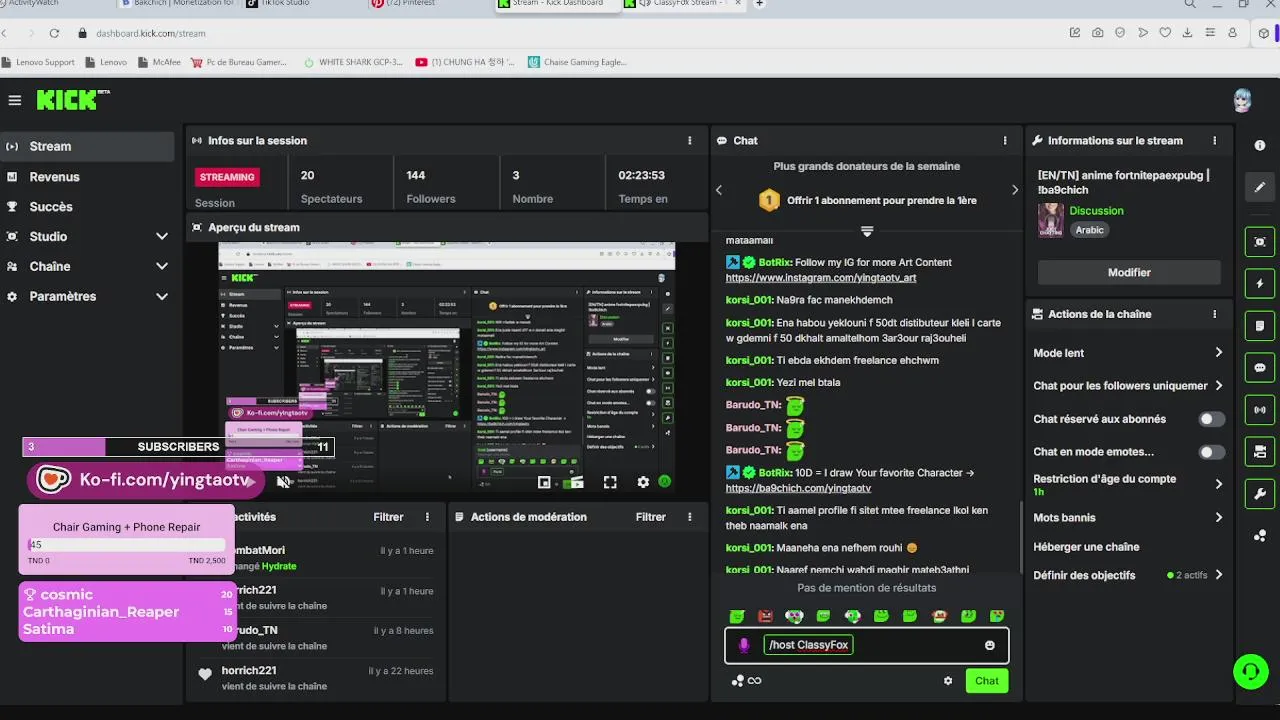Open Actions de modération three-dot menu

(x=689, y=517)
